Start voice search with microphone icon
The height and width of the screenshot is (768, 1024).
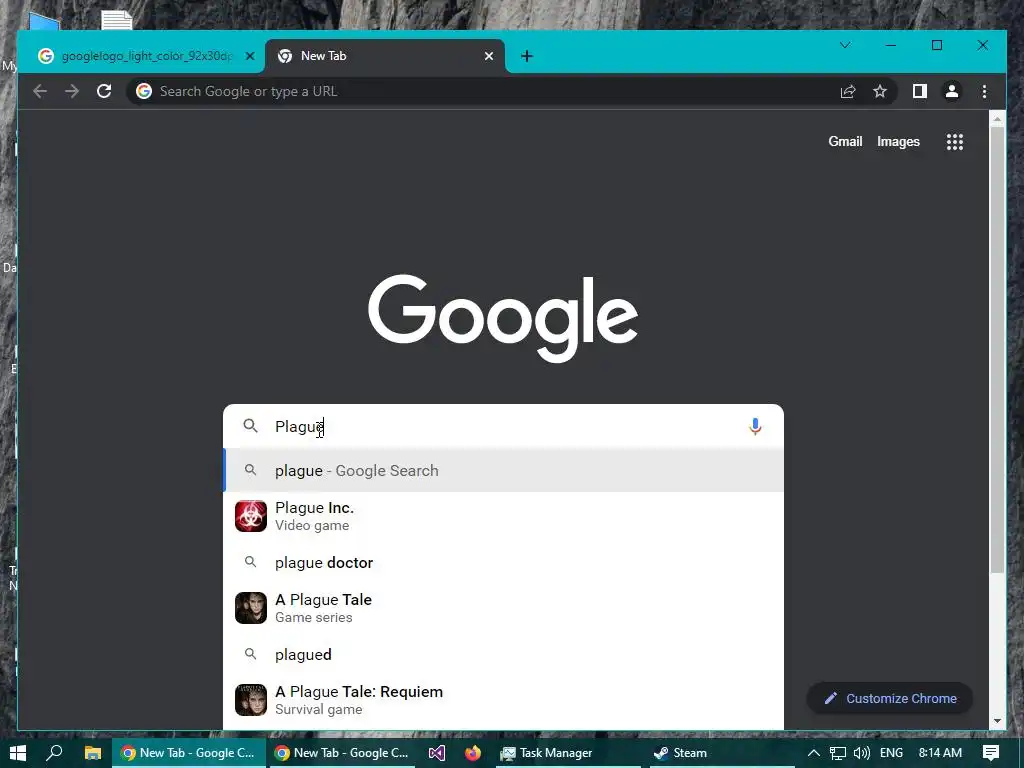coord(755,426)
